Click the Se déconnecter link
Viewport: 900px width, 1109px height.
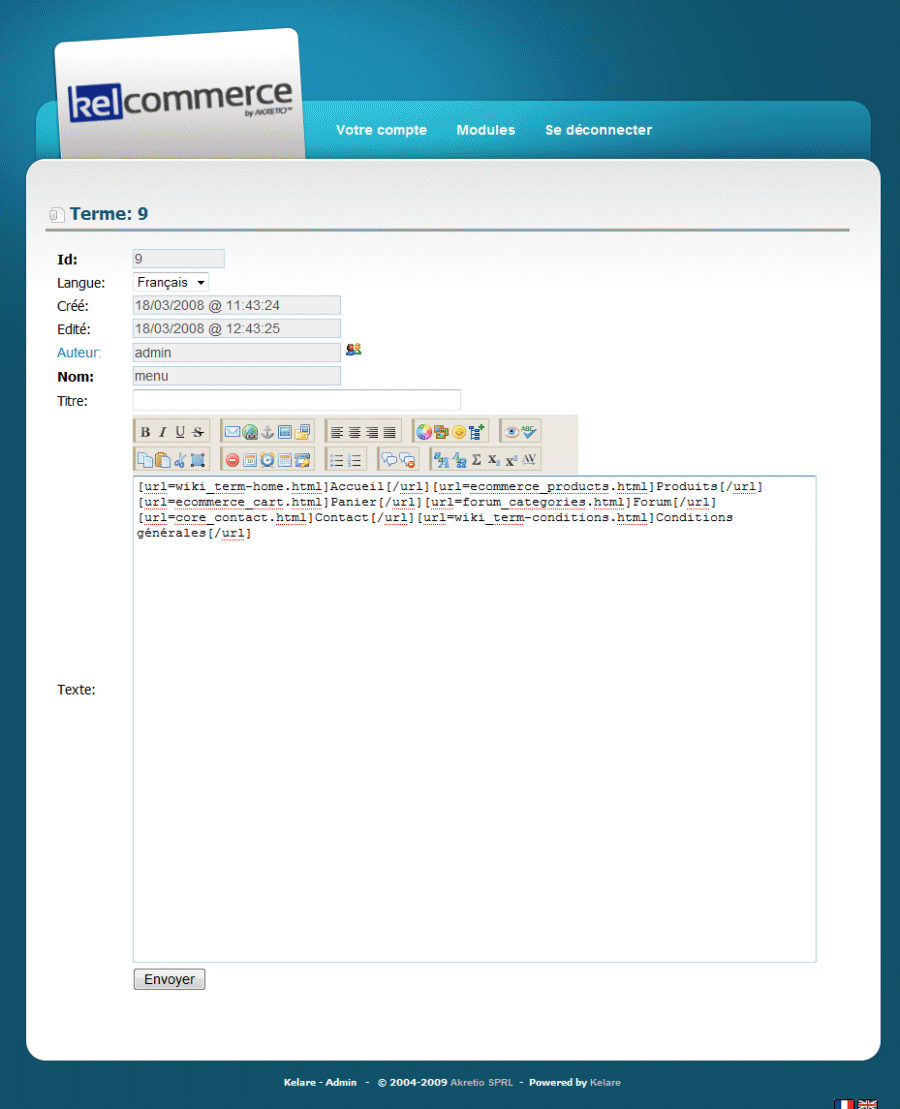(x=598, y=130)
